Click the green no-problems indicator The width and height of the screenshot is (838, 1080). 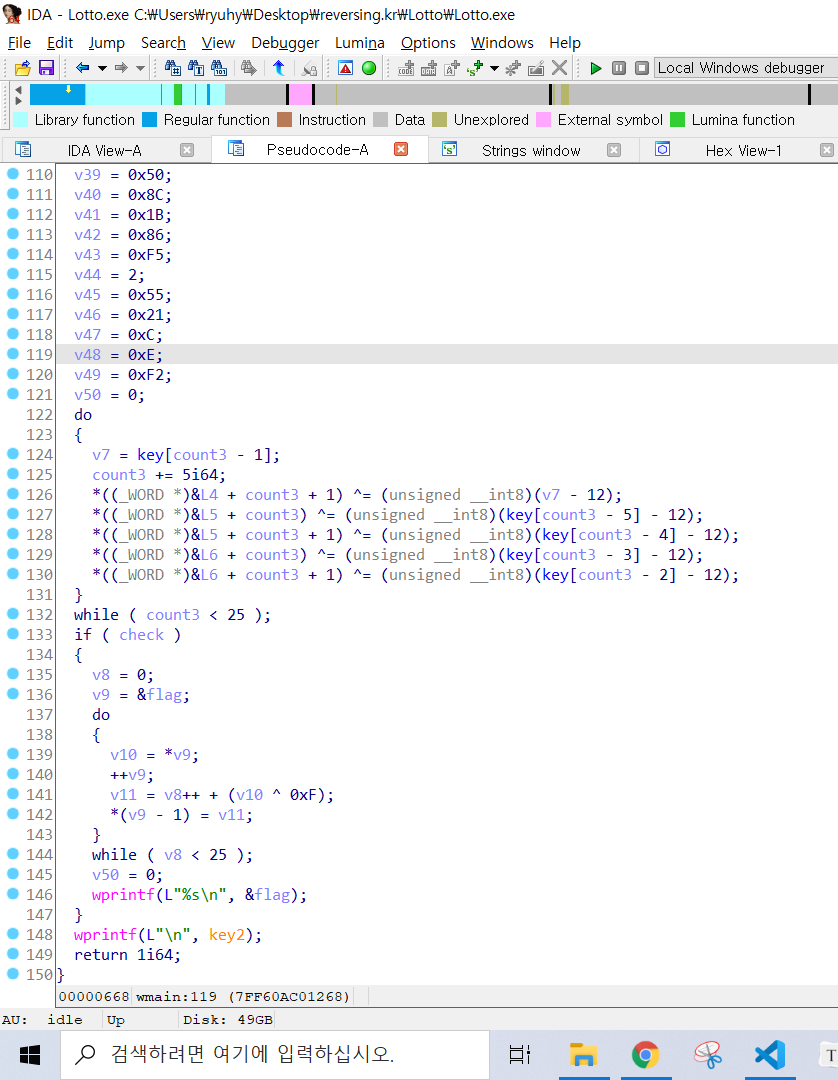coord(368,69)
